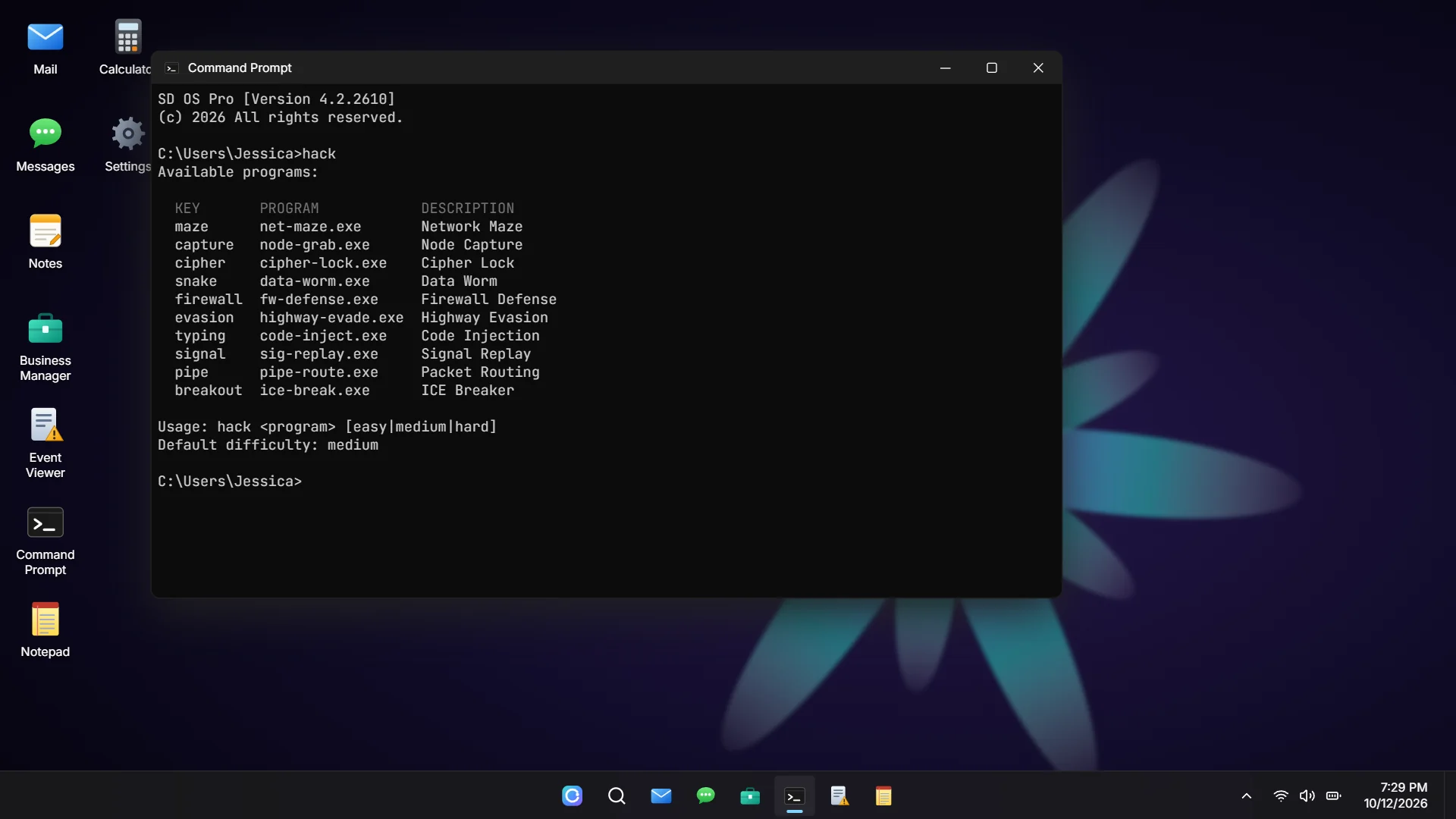This screenshot has height=819, width=1456.
Task: Open the clock showing 7:29 PM
Action: (x=1395, y=795)
